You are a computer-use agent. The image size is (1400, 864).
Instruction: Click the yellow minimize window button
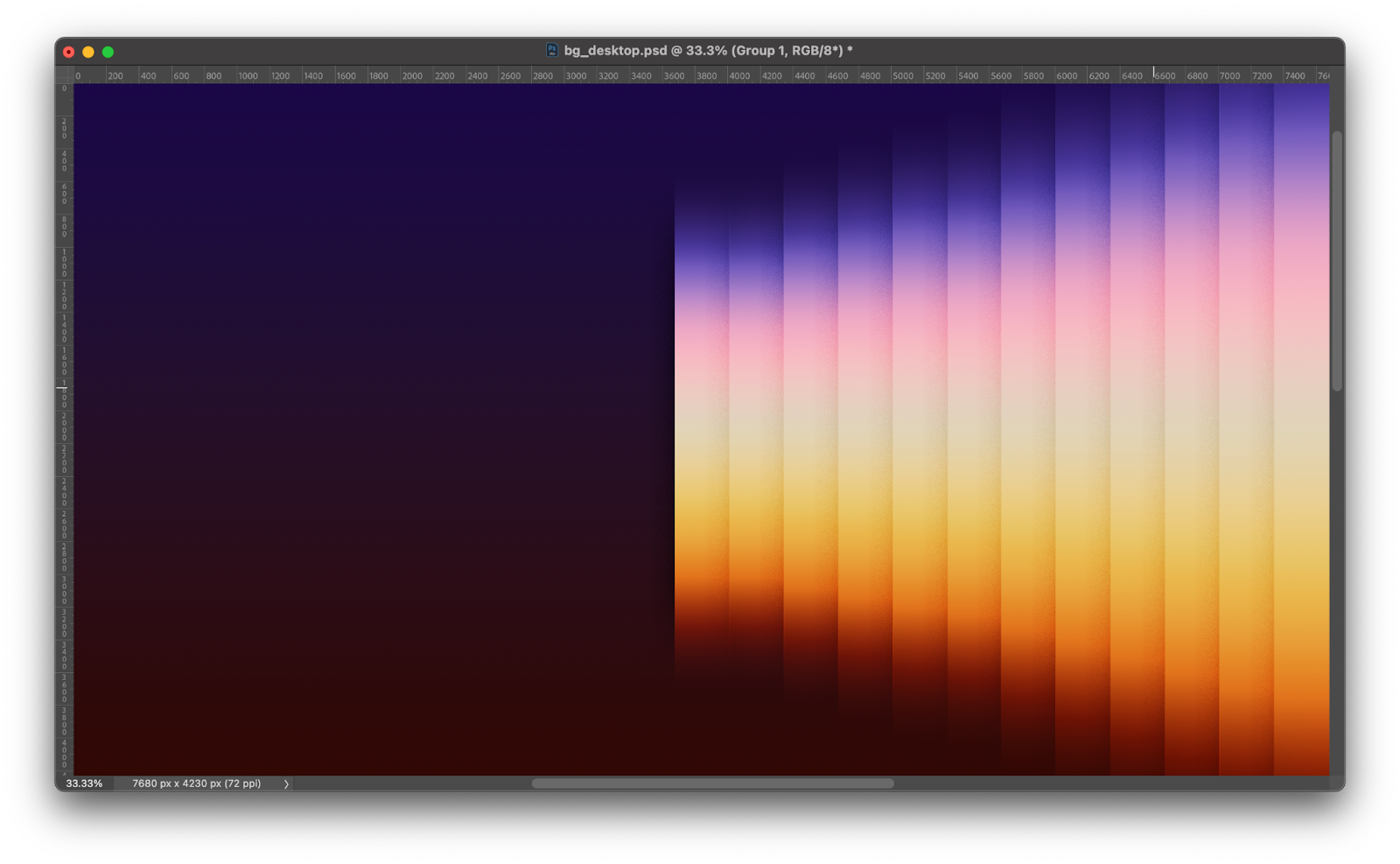point(88,53)
